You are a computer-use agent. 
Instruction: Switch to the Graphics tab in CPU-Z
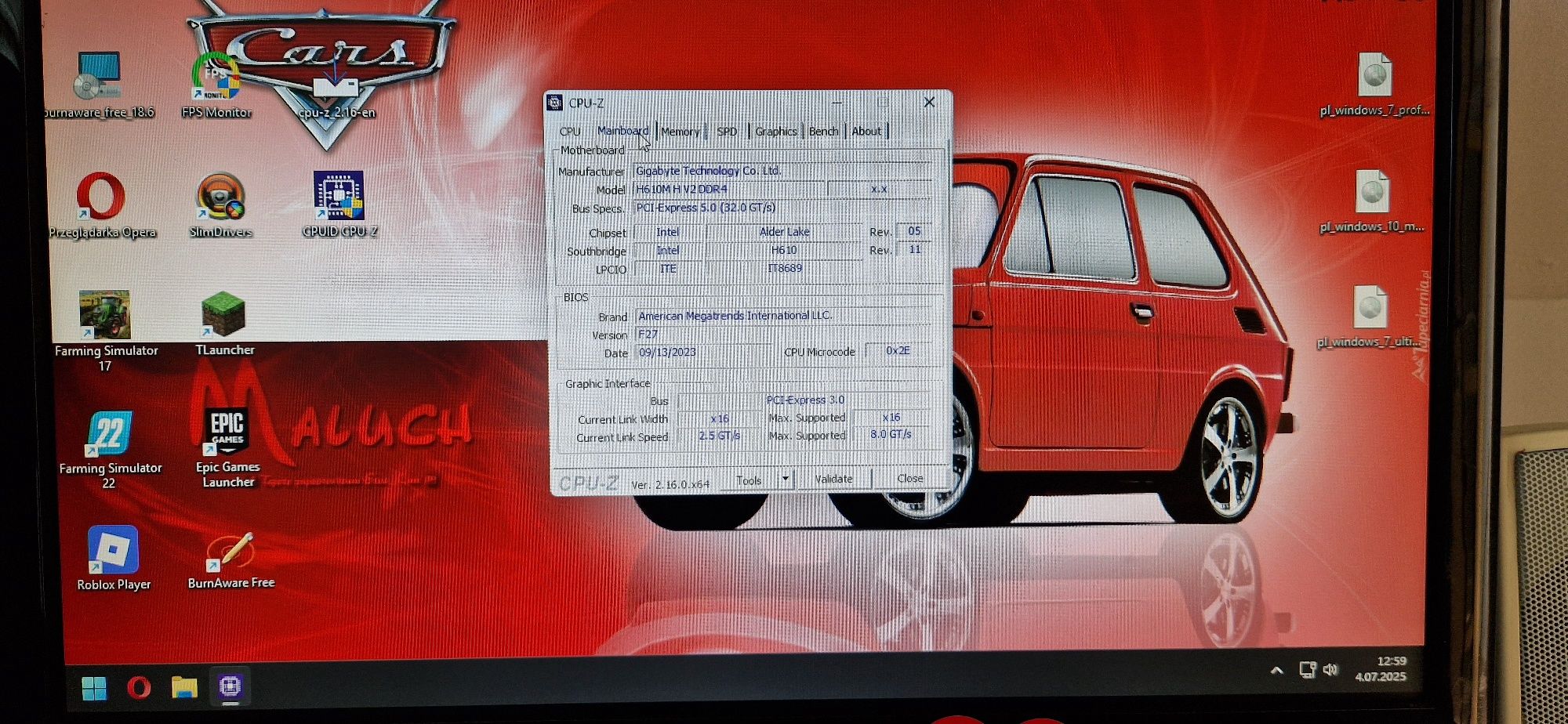(776, 132)
